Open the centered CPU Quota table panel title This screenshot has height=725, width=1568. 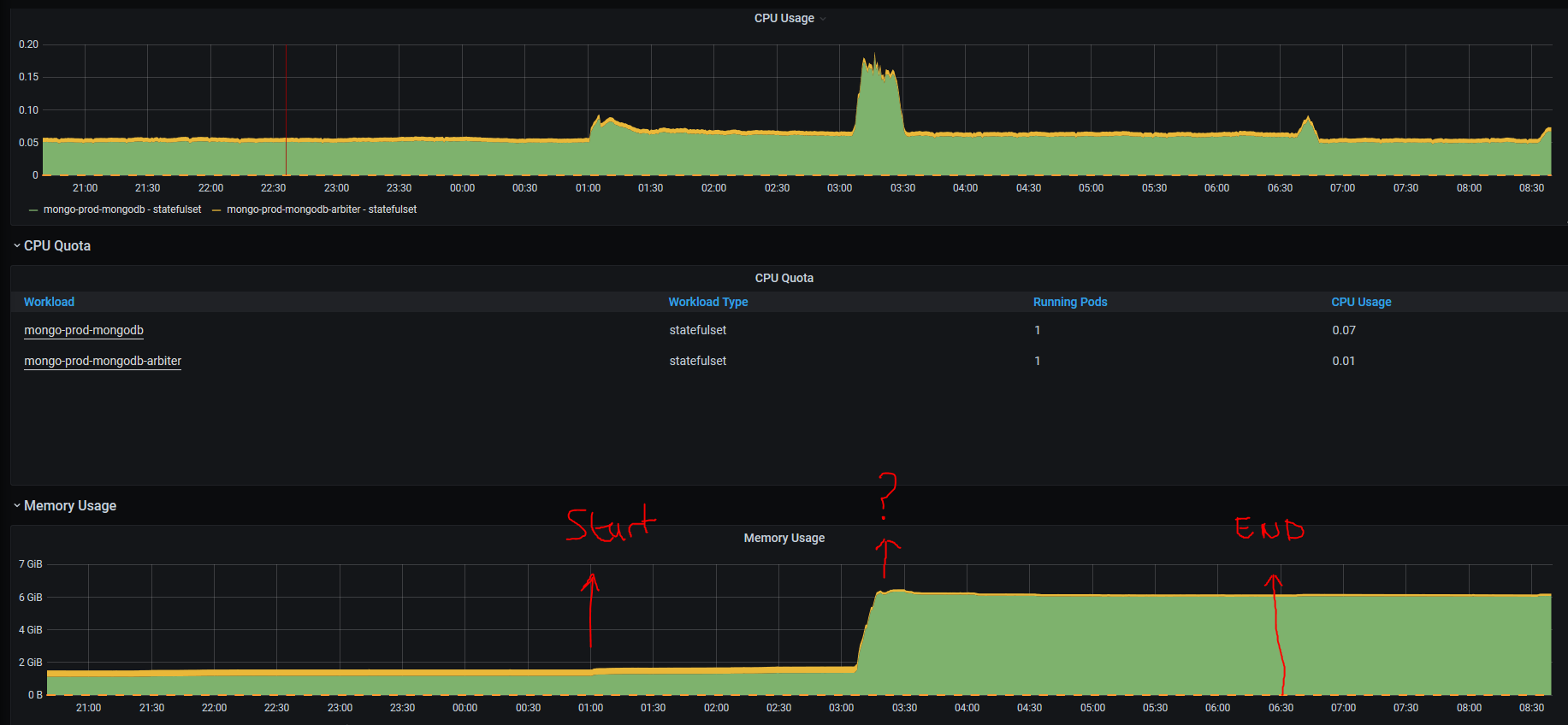[x=784, y=278]
